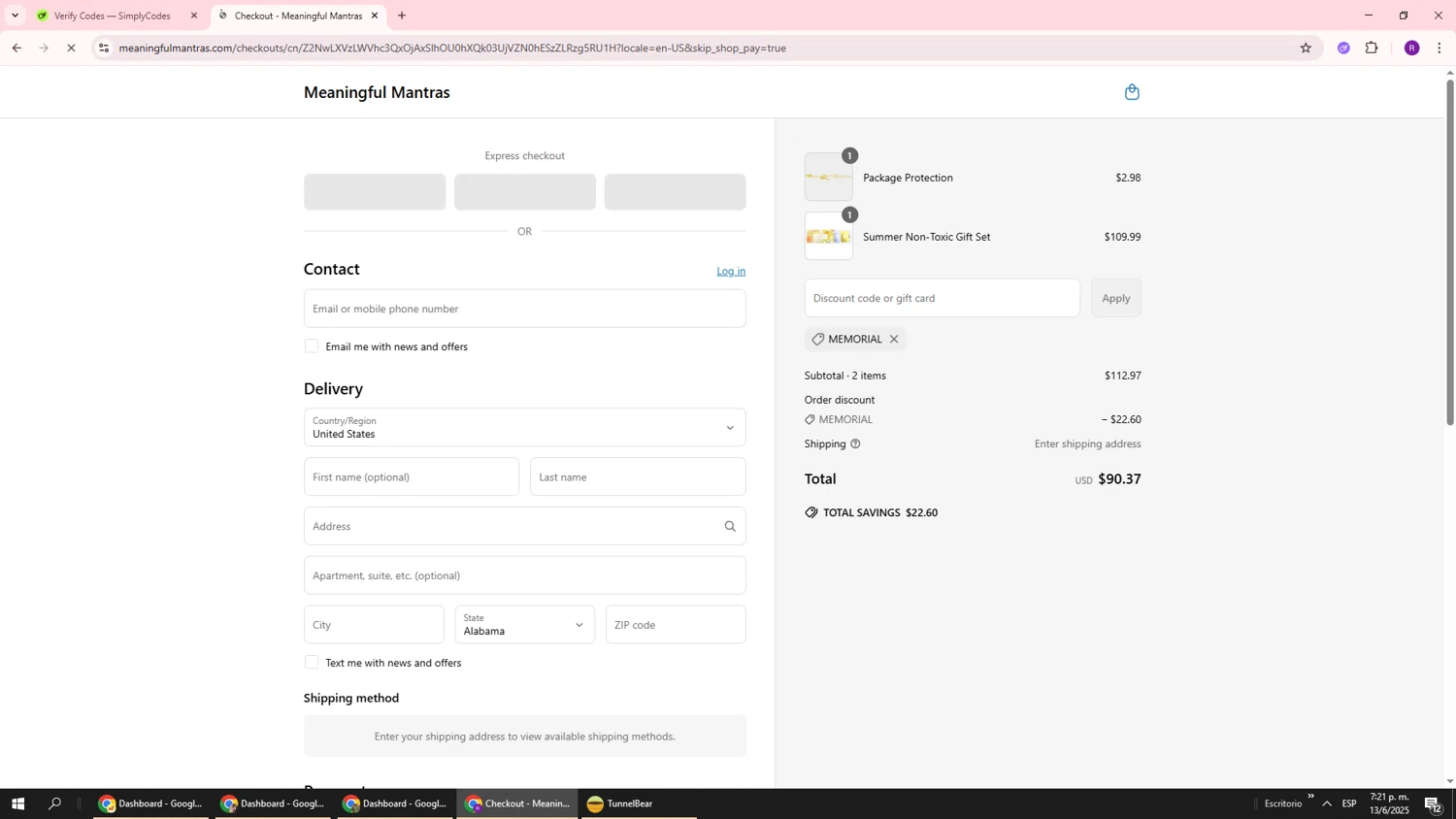This screenshot has width=1456, height=819.
Task: Click the middle express checkout button
Action: coord(525,192)
